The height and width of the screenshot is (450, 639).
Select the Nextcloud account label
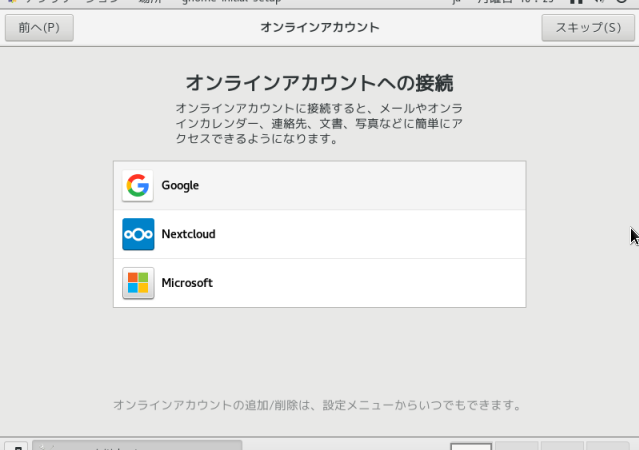[x=188, y=234]
